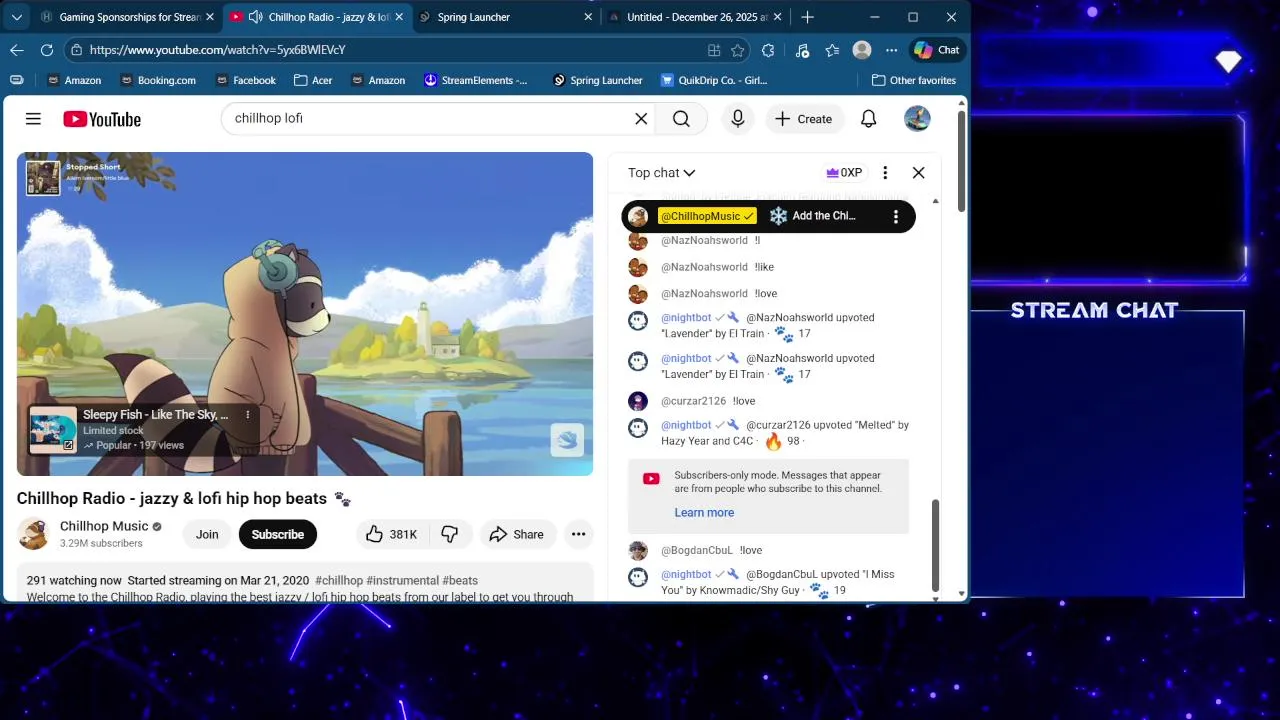The image size is (1280, 720).
Task: Open the Acer favorites folder
Action: tap(313, 80)
